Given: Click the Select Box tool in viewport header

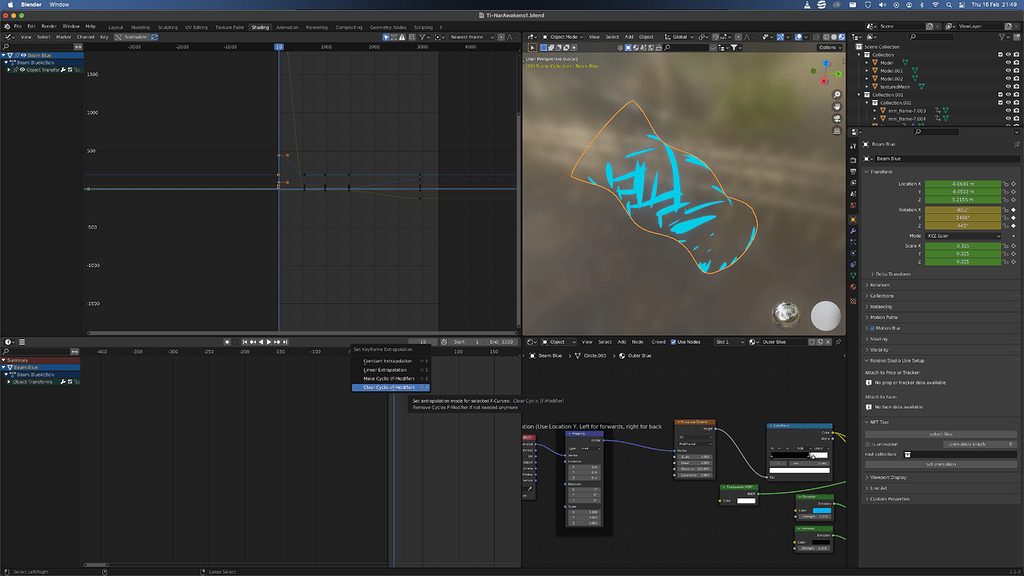Looking at the screenshot, I should 532,48.
